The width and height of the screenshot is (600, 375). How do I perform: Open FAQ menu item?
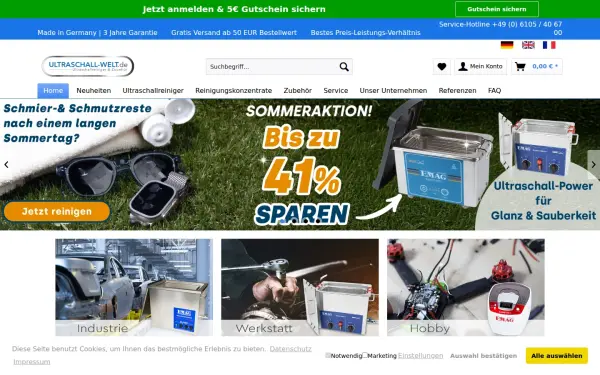[494, 91]
